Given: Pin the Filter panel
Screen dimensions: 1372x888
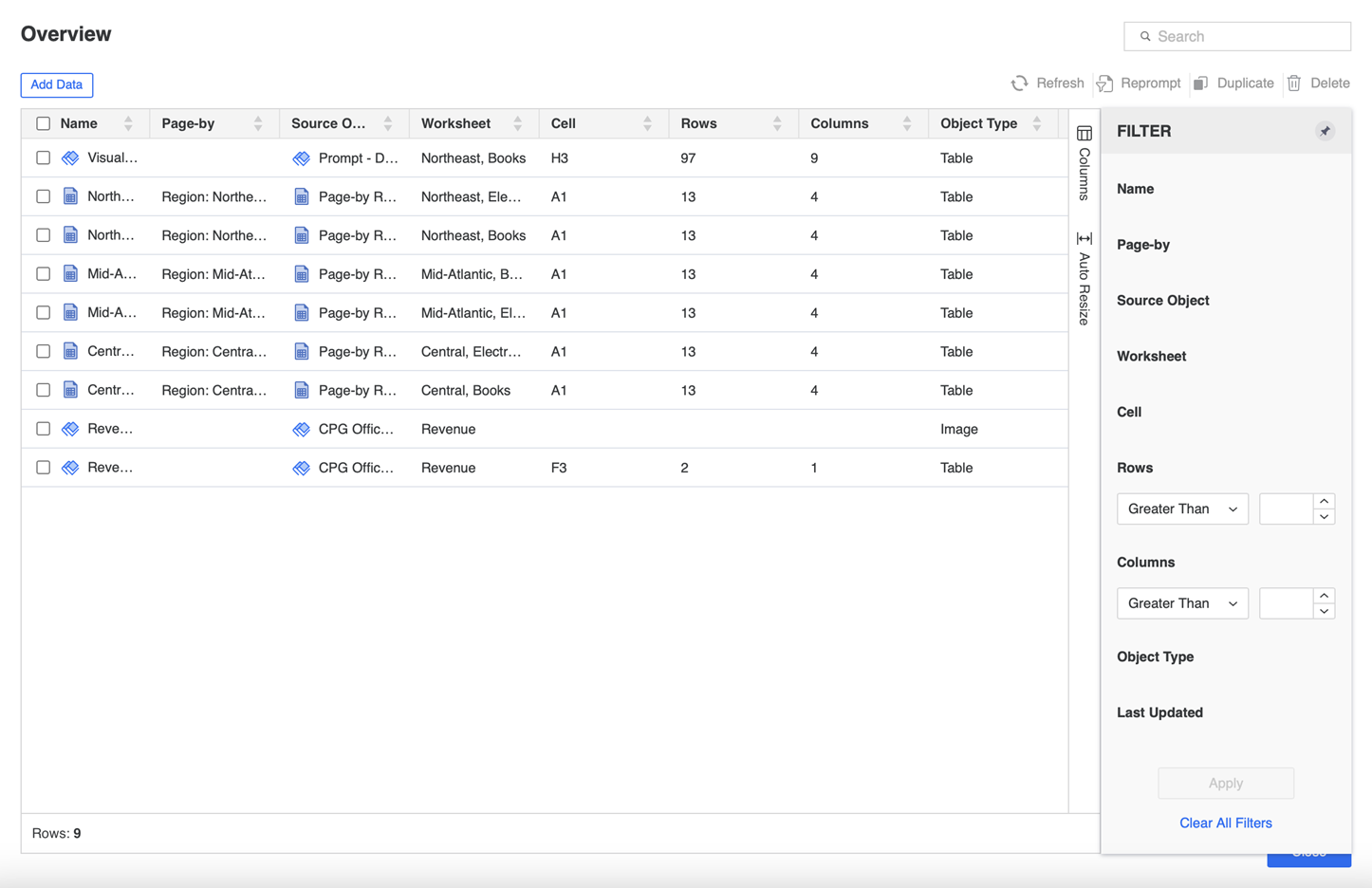Looking at the screenshot, I should coord(1325,131).
